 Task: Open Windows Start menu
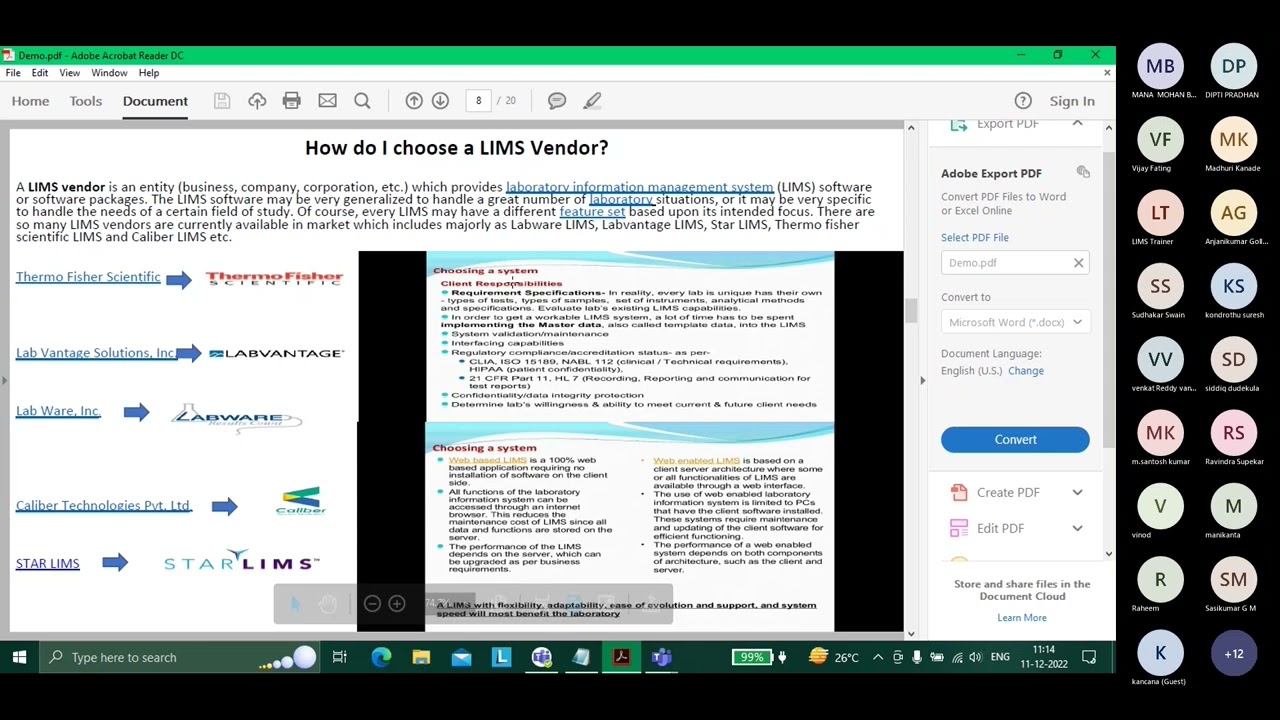point(19,657)
